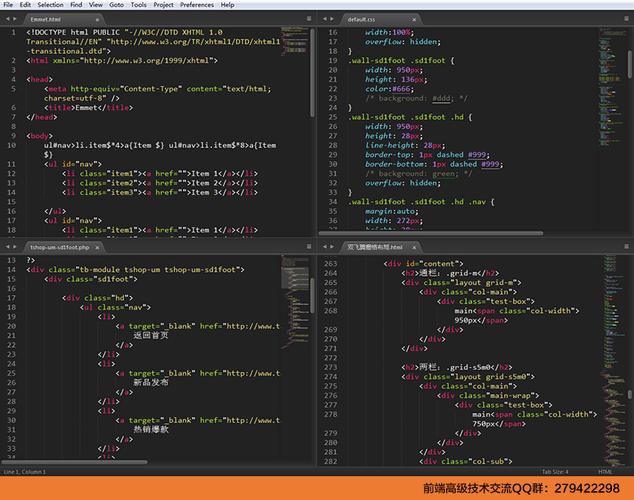The width and height of the screenshot is (634, 500).
Task: Switch to the Emmet.html tab
Action: tap(45, 18)
